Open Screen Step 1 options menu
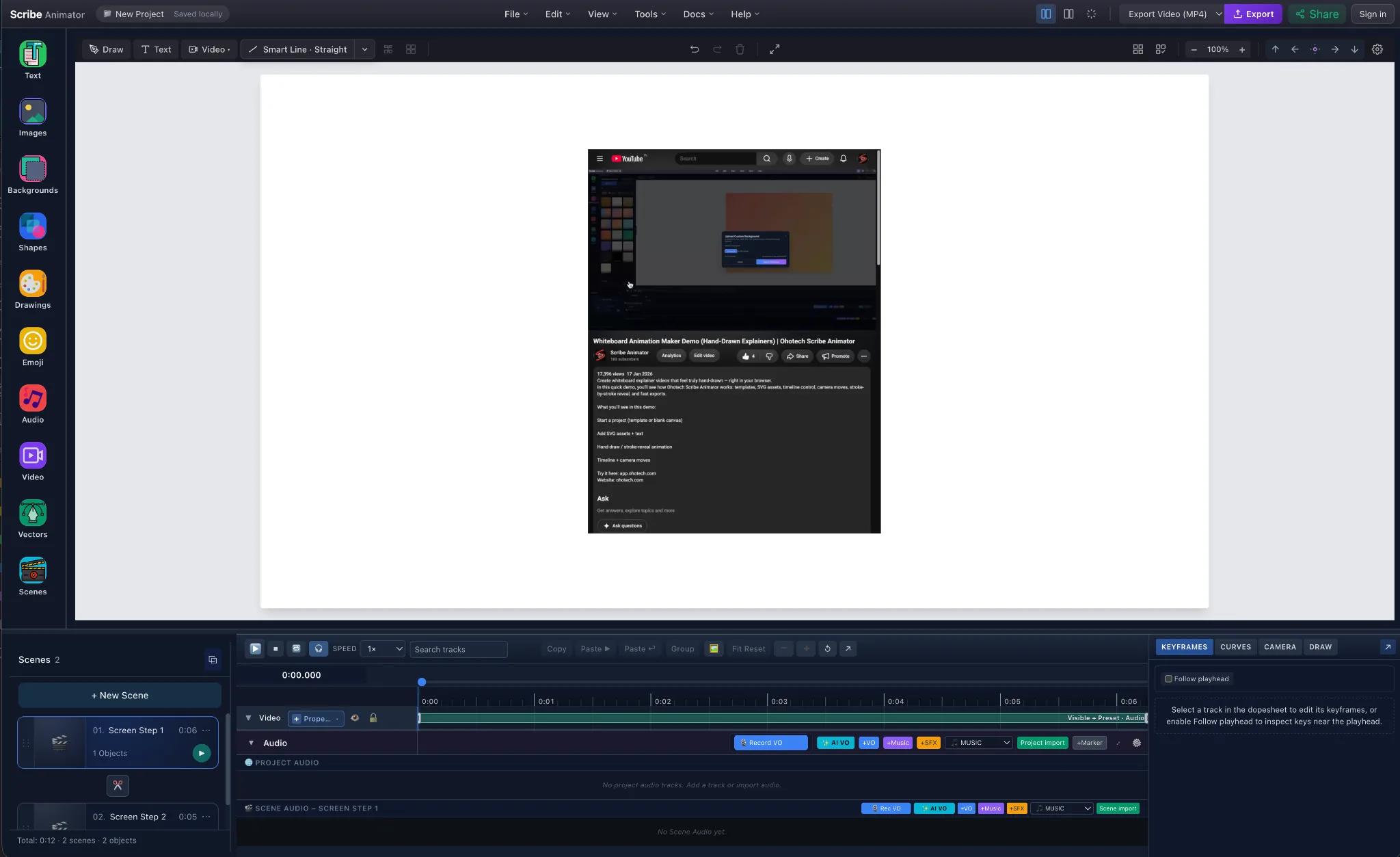This screenshot has width=1400, height=857. click(206, 730)
